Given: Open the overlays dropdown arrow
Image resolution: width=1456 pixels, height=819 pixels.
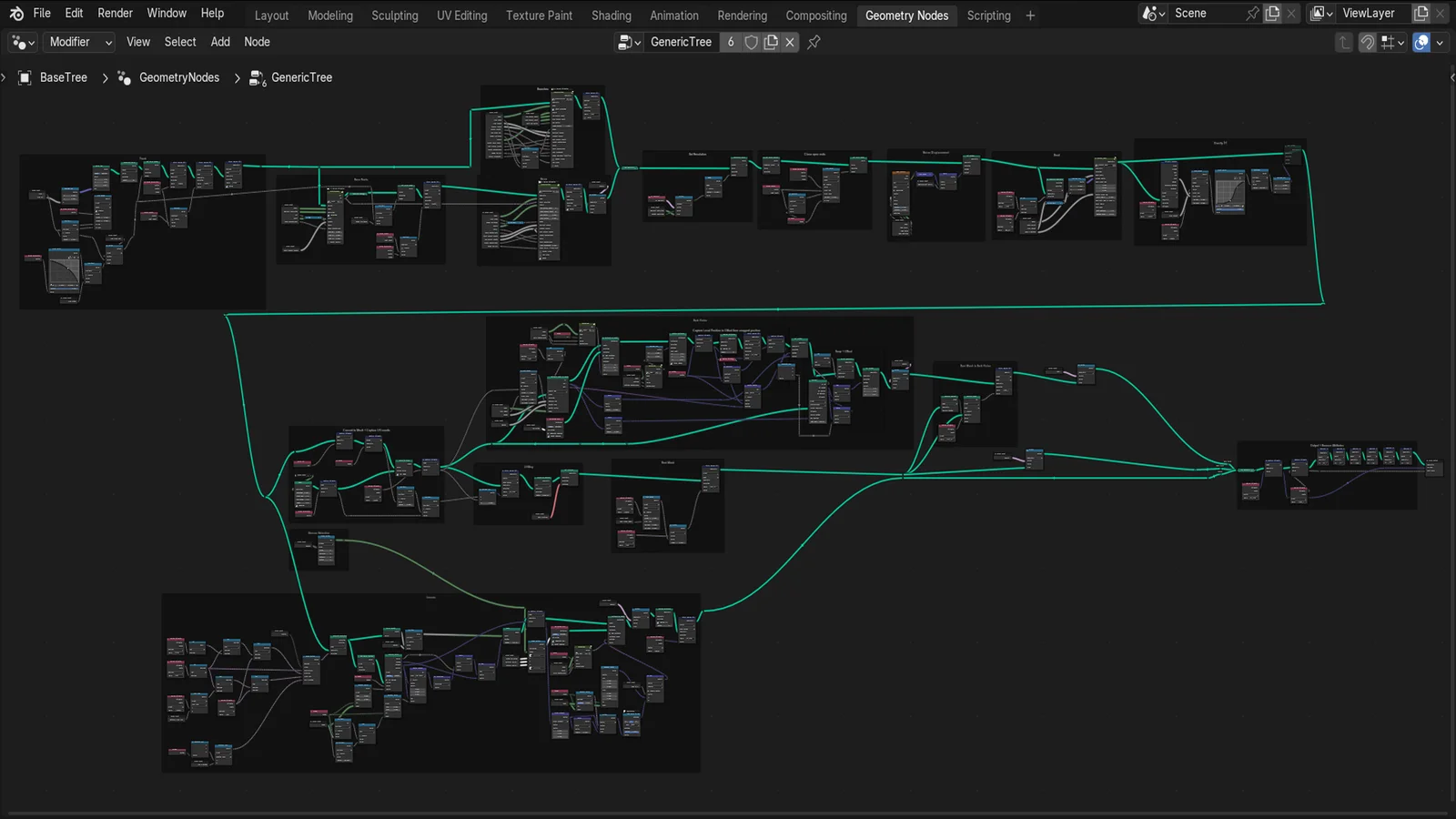Looking at the screenshot, I should click(1440, 42).
